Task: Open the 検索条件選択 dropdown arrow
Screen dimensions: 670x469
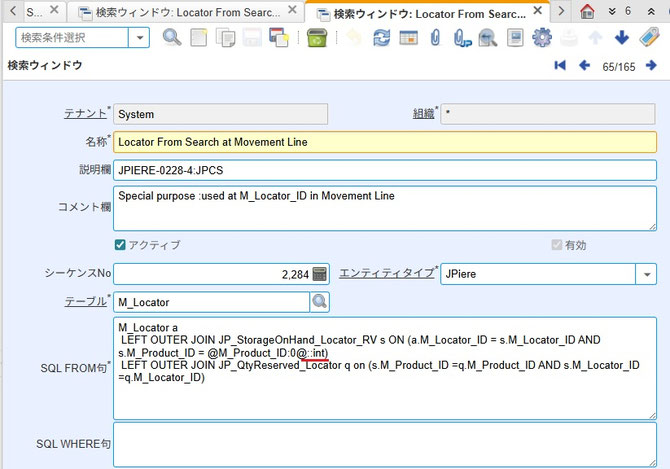Action: pyautogui.click(x=139, y=38)
